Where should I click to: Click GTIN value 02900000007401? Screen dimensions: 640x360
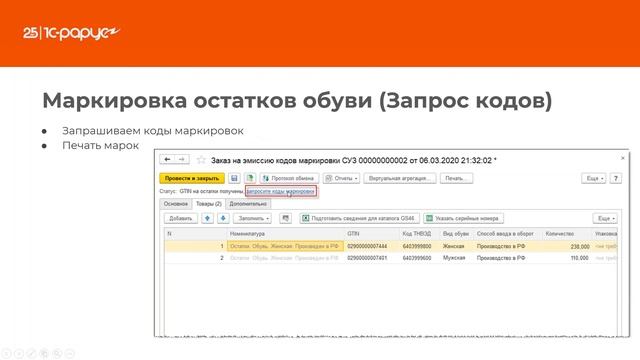coord(367,258)
